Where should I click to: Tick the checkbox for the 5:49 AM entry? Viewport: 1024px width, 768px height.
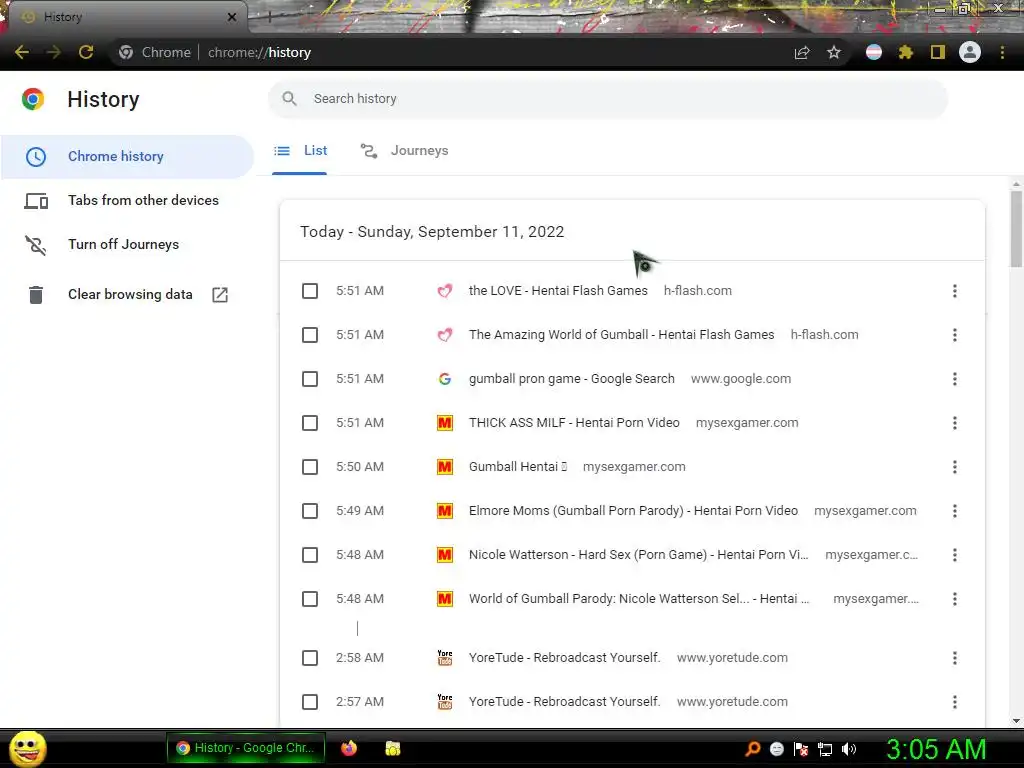click(x=310, y=511)
